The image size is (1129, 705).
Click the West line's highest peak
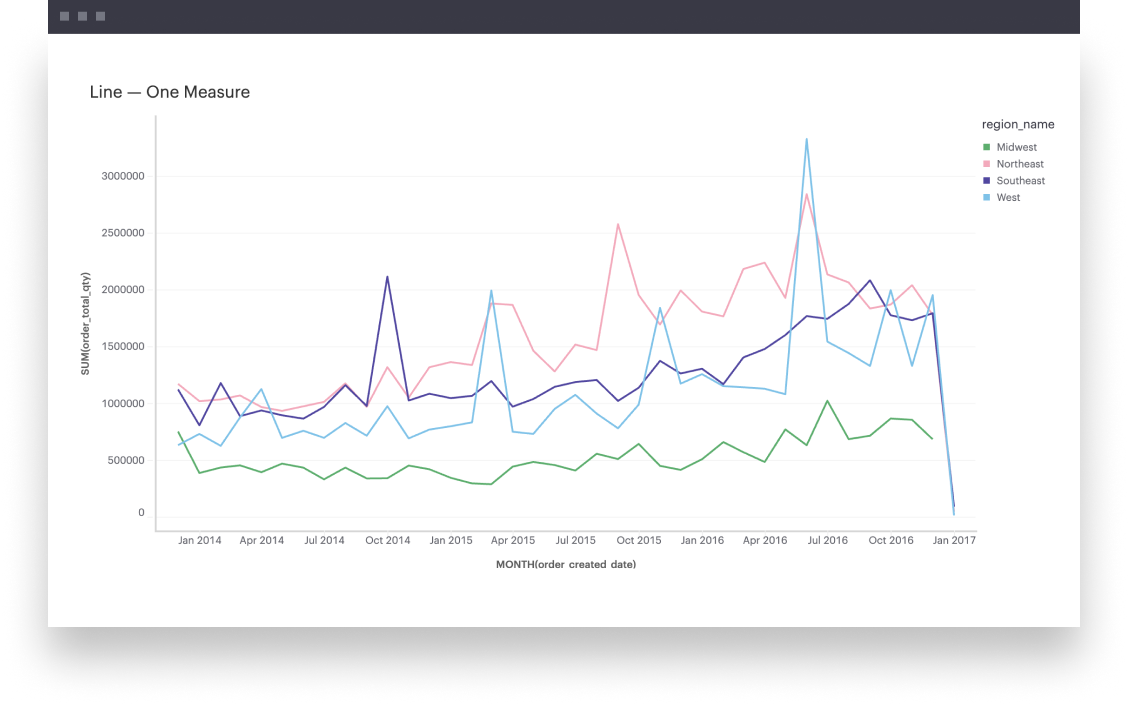click(806, 139)
